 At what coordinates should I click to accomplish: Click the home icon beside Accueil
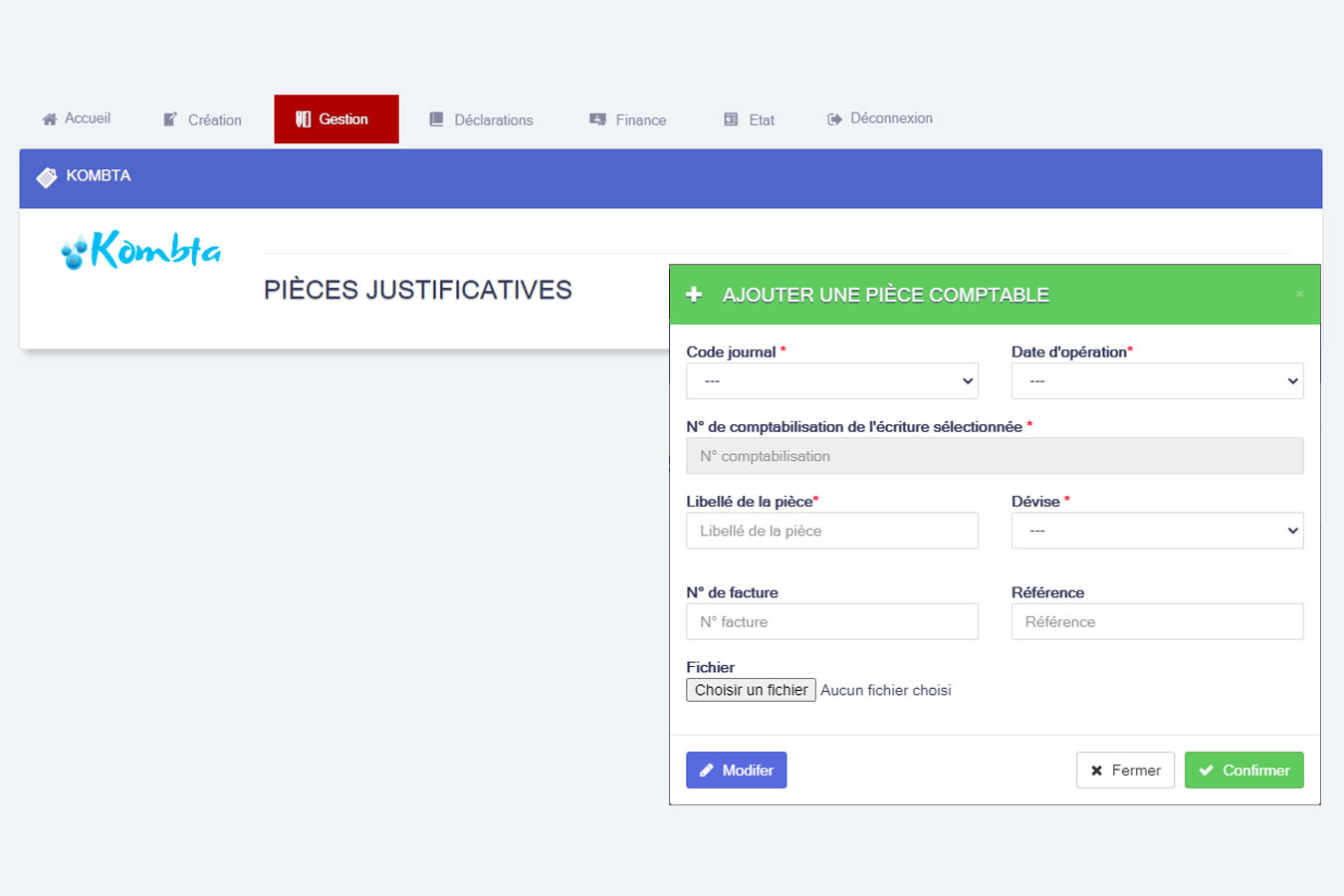pos(50,119)
